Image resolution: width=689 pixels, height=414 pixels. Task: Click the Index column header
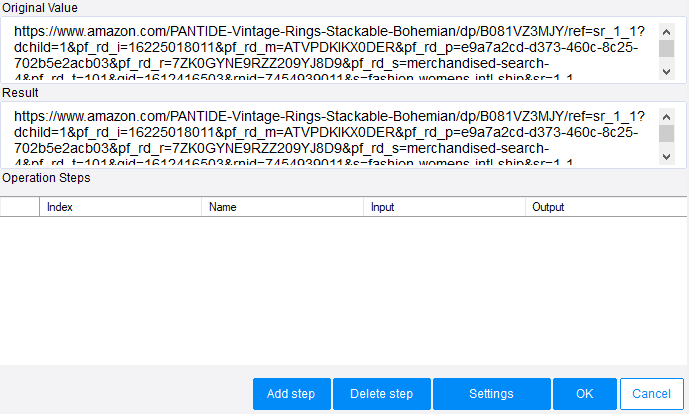coord(120,207)
